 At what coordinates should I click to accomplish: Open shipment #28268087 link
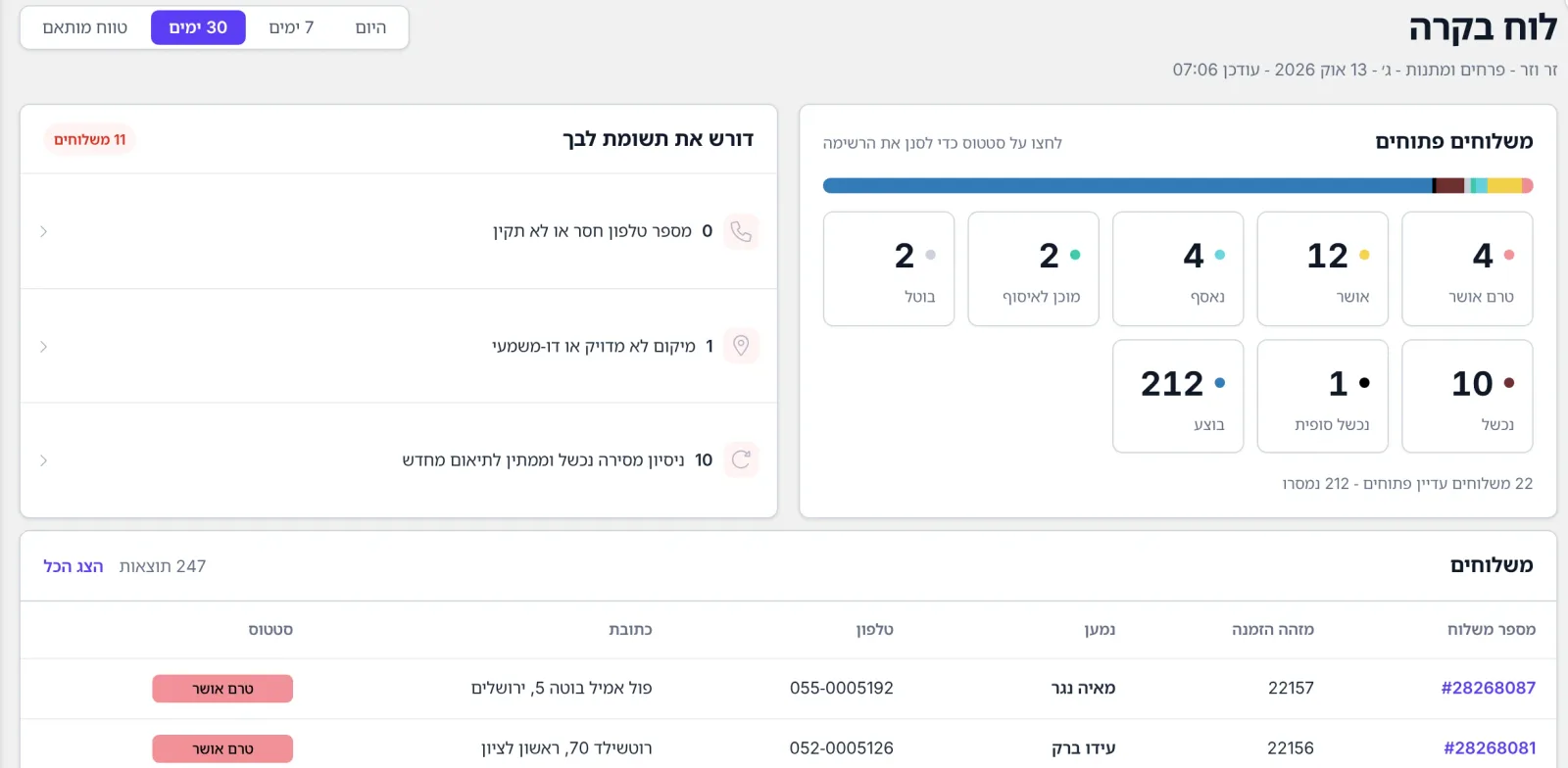1488,688
